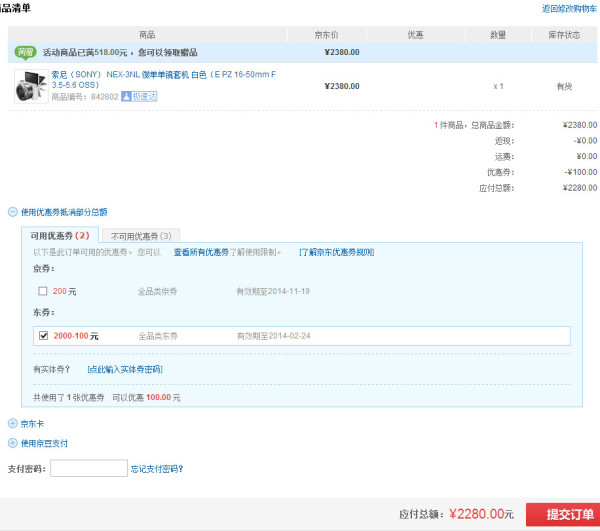Click 返回修改购物车 link
This screenshot has width=600, height=531.
(x=569, y=9)
